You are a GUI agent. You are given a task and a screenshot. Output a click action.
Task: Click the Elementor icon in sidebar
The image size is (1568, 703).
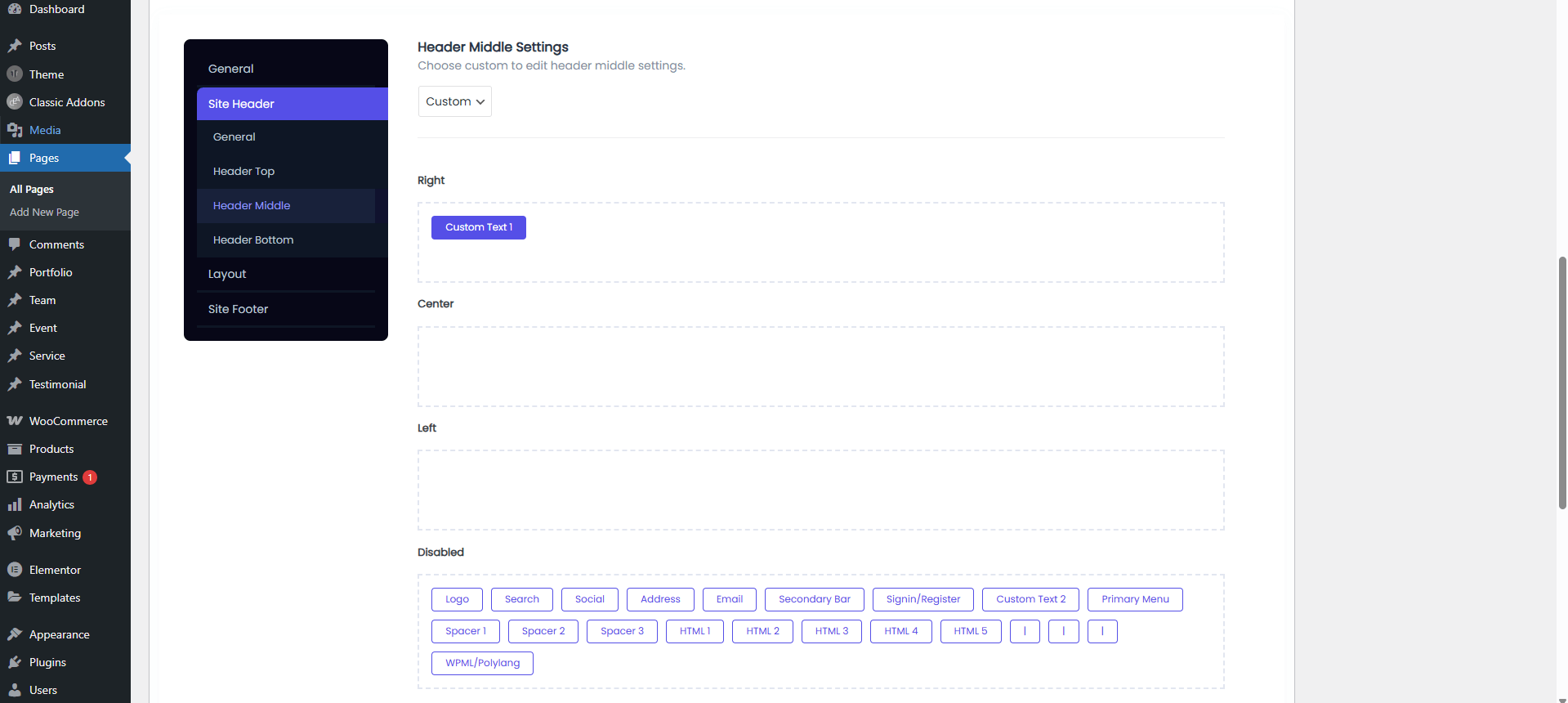pyautogui.click(x=15, y=570)
